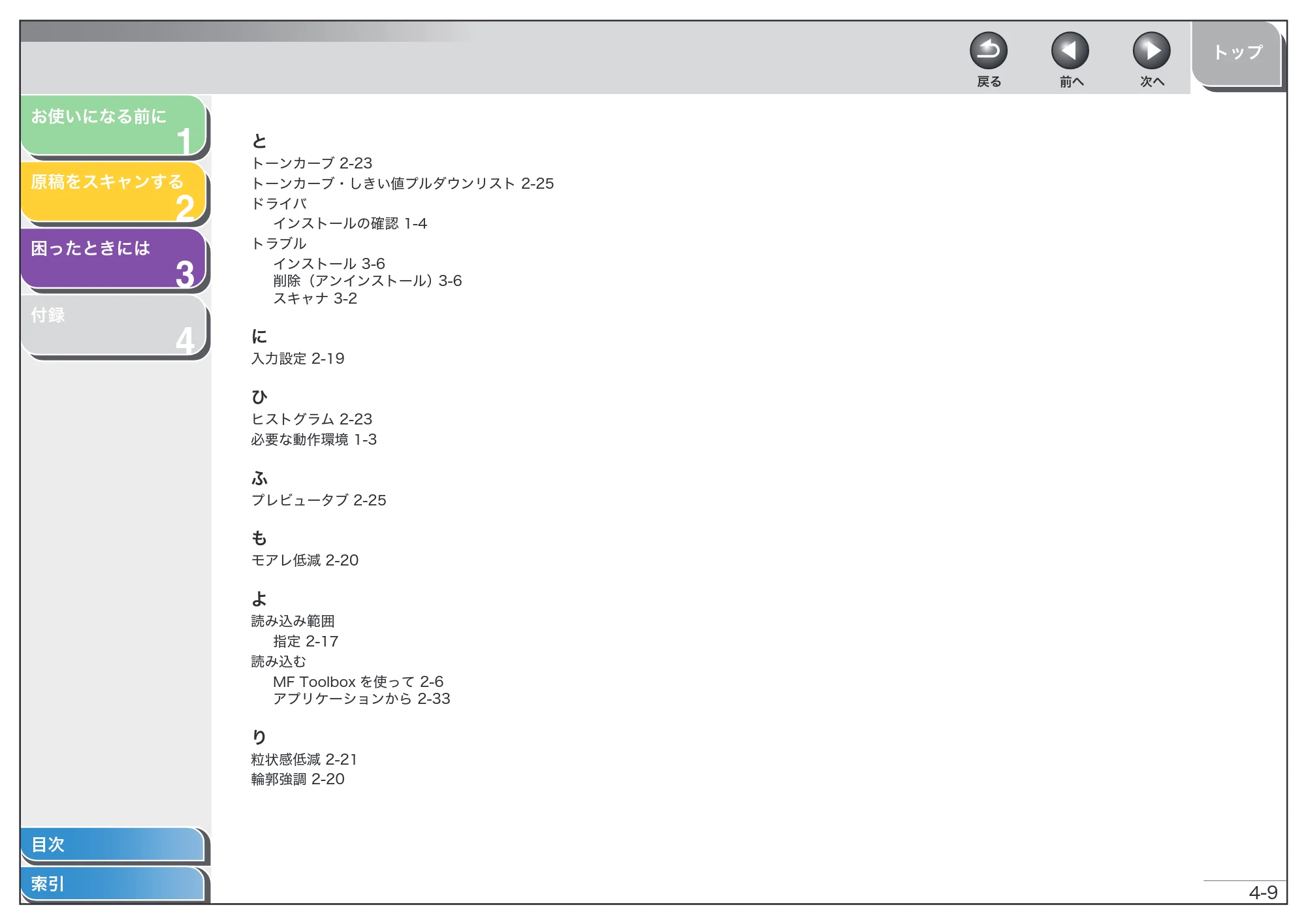Click the 読み込む heading text
This screenshot has width=1306, height=924.
point(279,661)
